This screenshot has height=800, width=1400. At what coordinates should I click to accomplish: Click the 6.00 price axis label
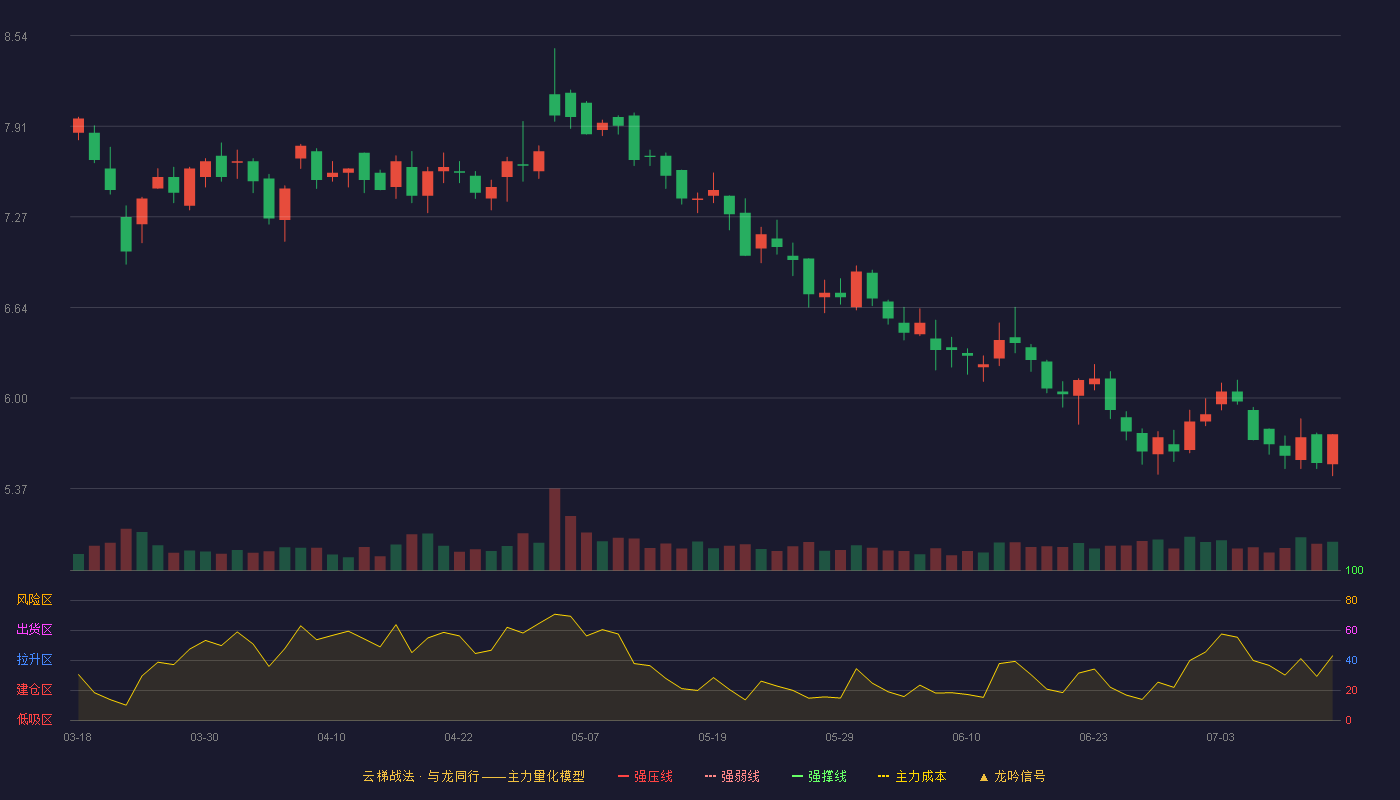point(15,399)
